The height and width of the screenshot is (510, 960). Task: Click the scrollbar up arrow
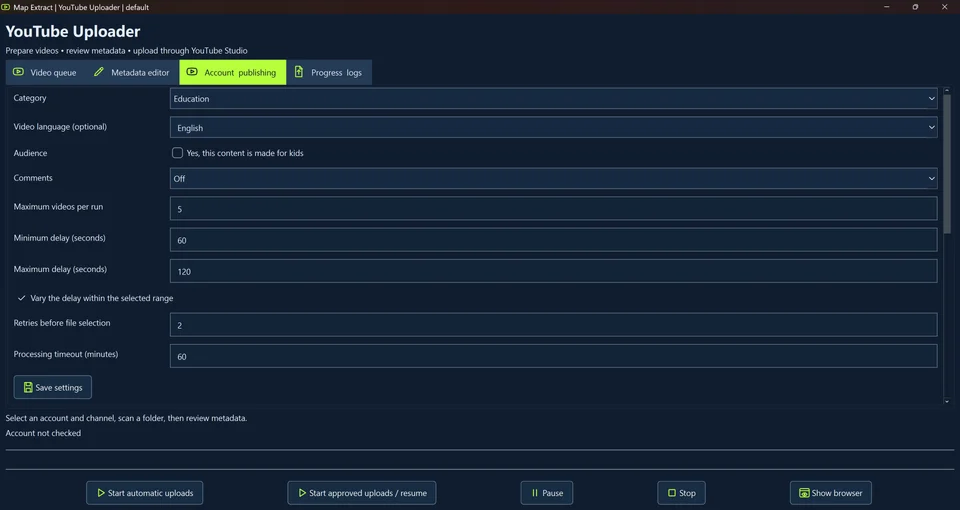click(947, 91)
